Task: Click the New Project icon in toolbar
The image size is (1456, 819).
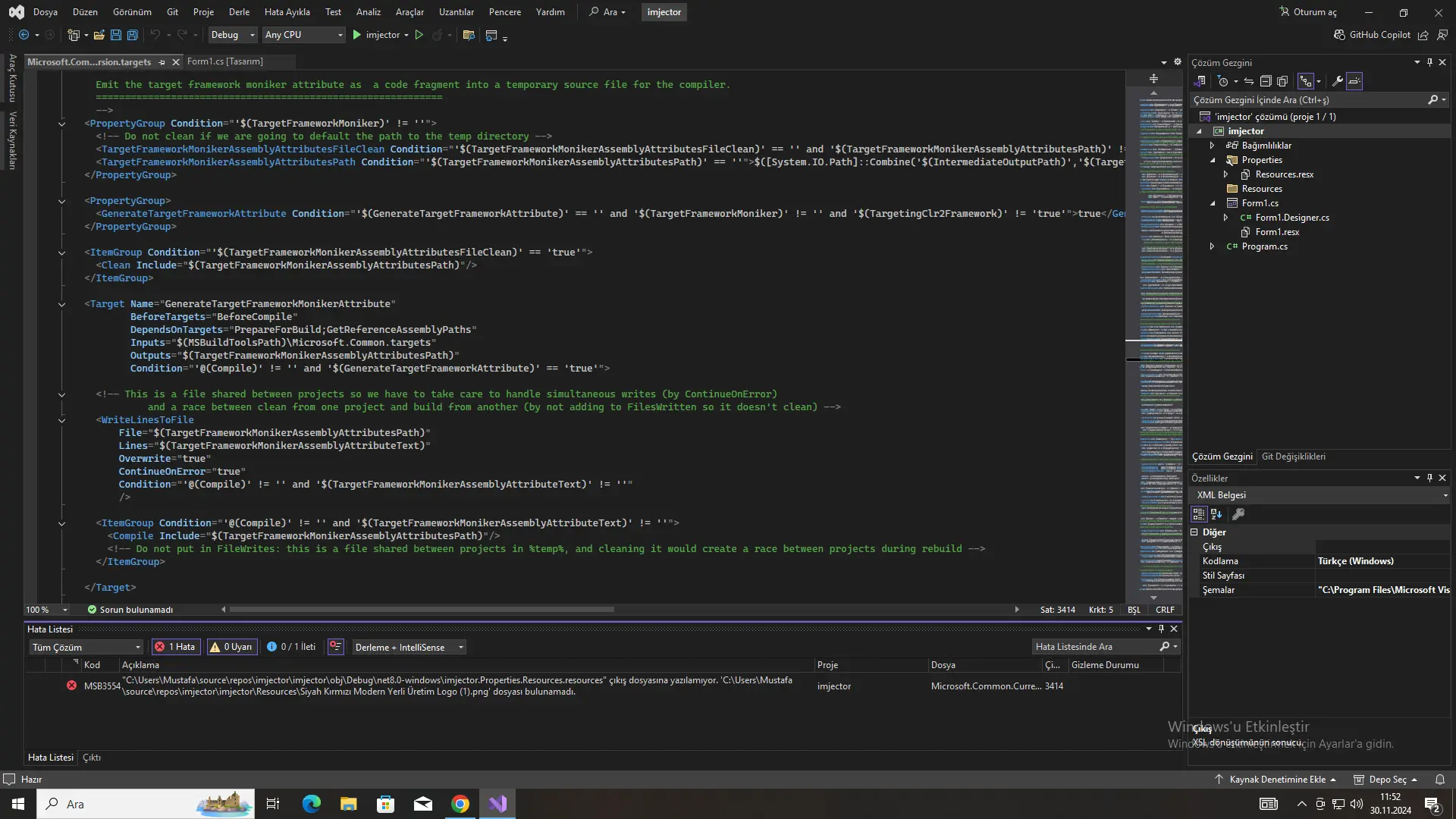Action: tap(74, 35)
